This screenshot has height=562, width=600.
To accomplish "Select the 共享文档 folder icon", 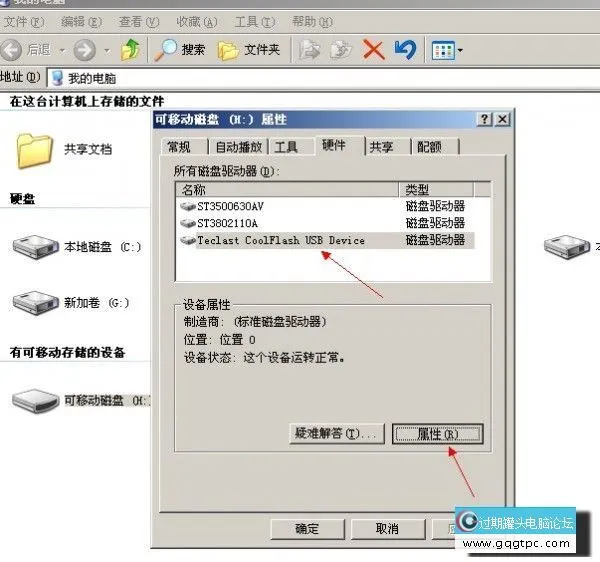I will point(34,150).
